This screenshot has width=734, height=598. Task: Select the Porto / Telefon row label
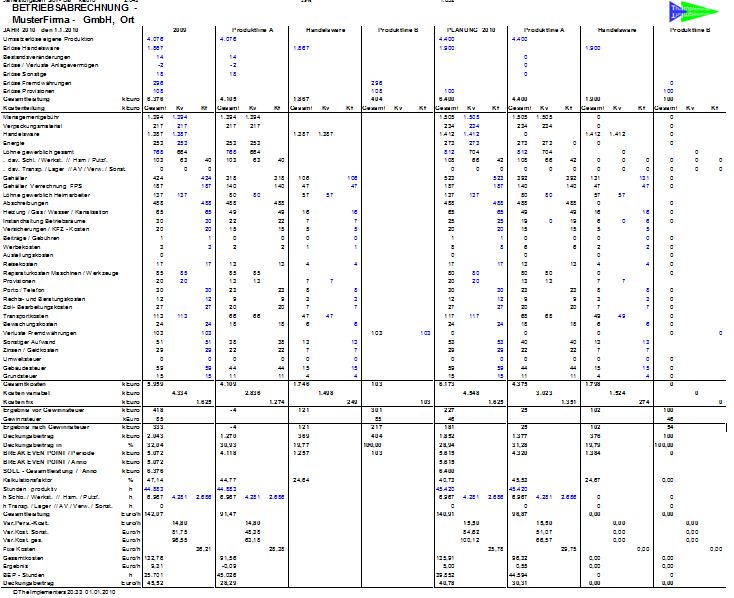pos(22,290)
